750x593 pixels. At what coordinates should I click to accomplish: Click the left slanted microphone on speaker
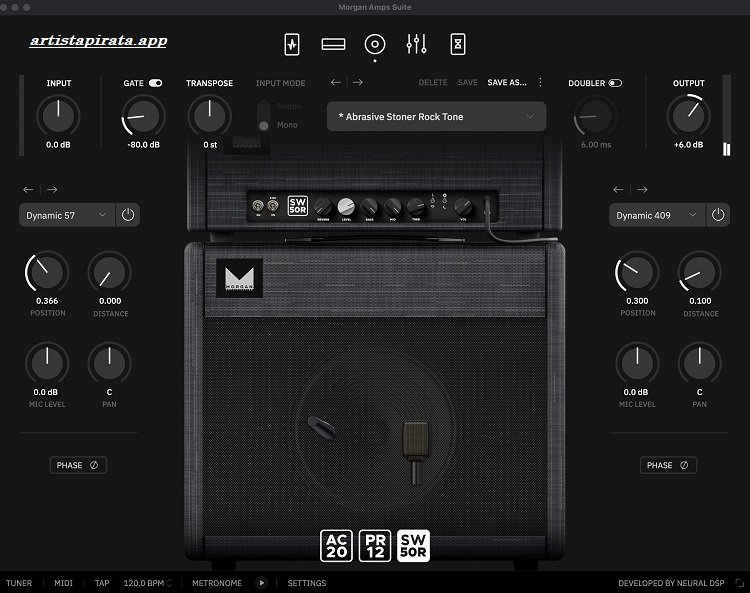[x=322, y=426]
